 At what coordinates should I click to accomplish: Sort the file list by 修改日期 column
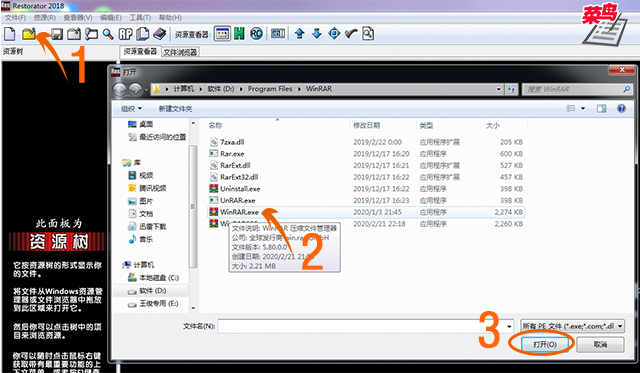(367, 125)
